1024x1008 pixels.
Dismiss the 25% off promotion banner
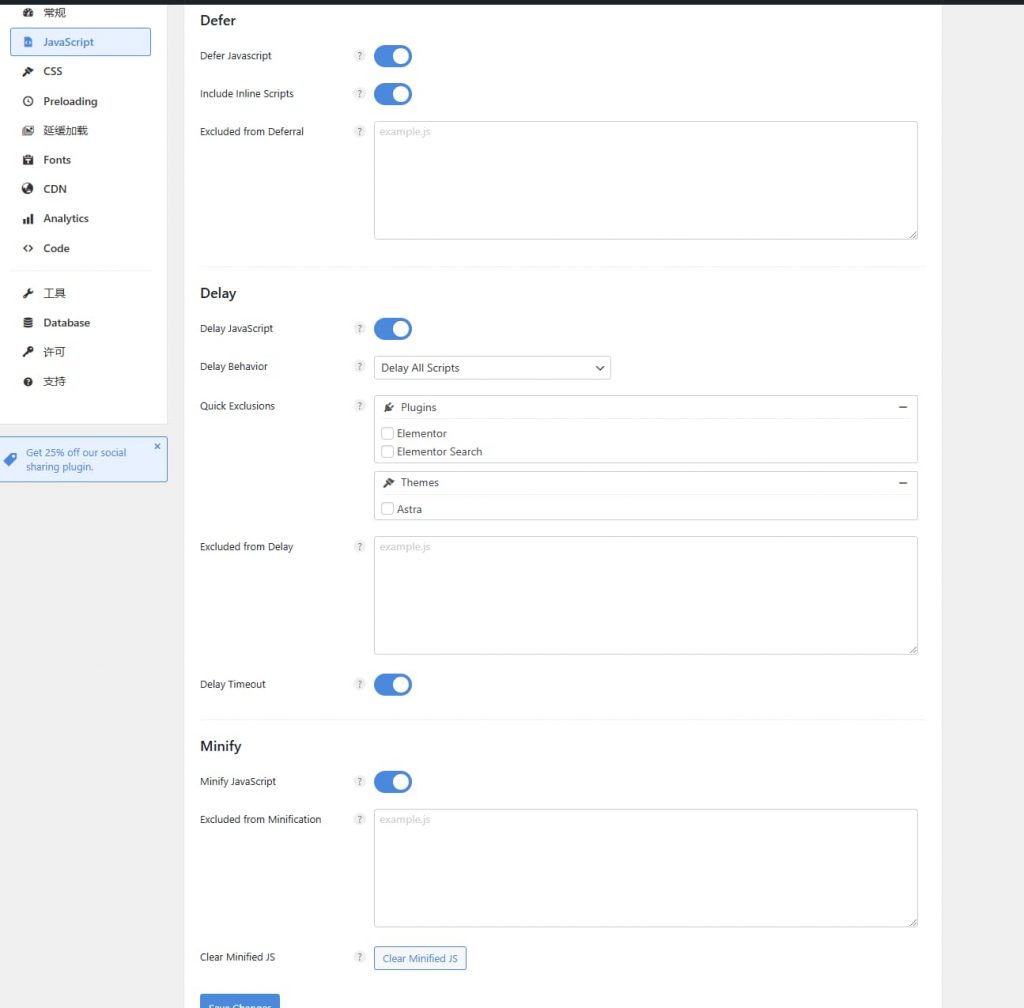click(157, 447)
